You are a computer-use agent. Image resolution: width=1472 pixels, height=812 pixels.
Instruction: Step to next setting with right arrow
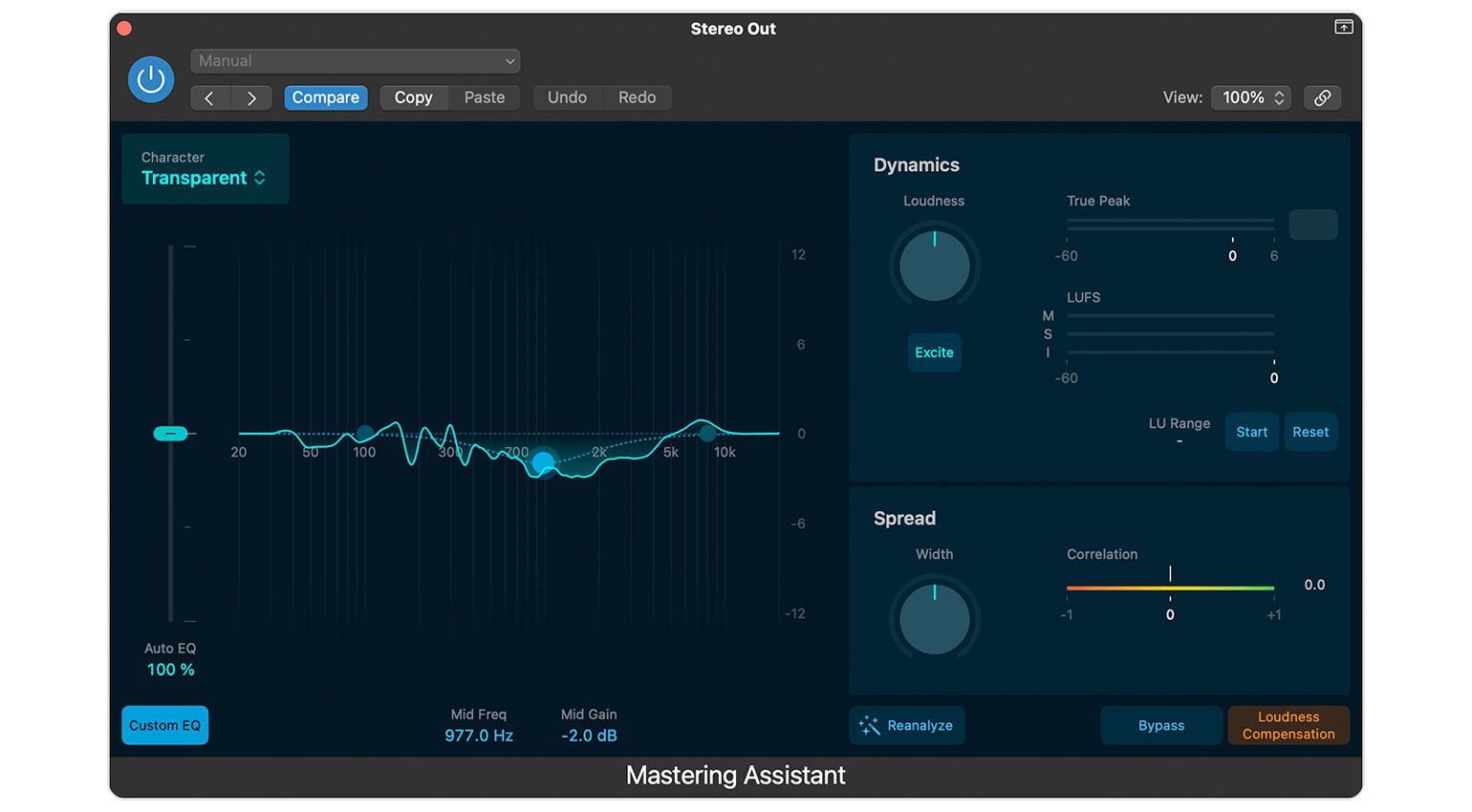coord(251,97)
